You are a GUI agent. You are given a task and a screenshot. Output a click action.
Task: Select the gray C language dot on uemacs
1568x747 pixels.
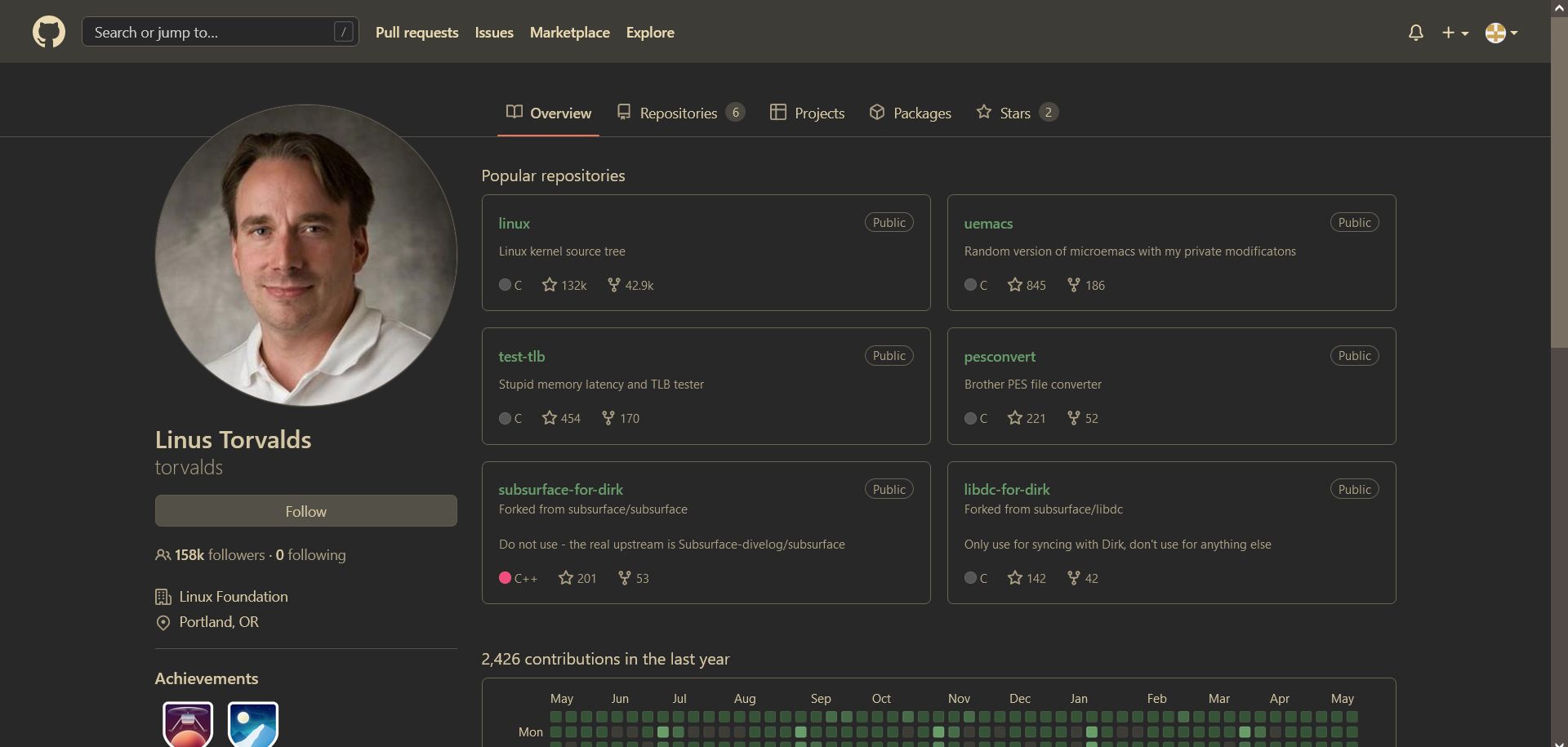(x=970, y=284)
